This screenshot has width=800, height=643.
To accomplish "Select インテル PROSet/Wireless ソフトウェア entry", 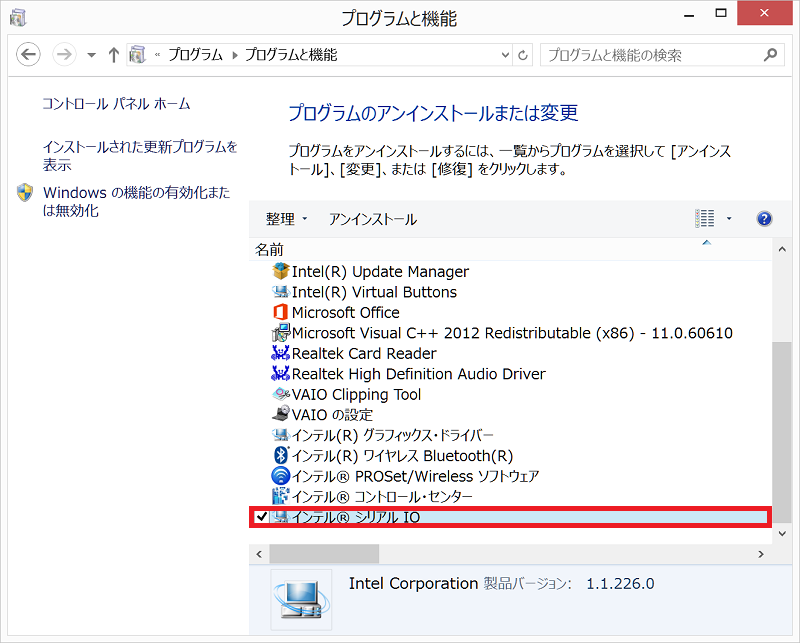I will tap(415, 476).
